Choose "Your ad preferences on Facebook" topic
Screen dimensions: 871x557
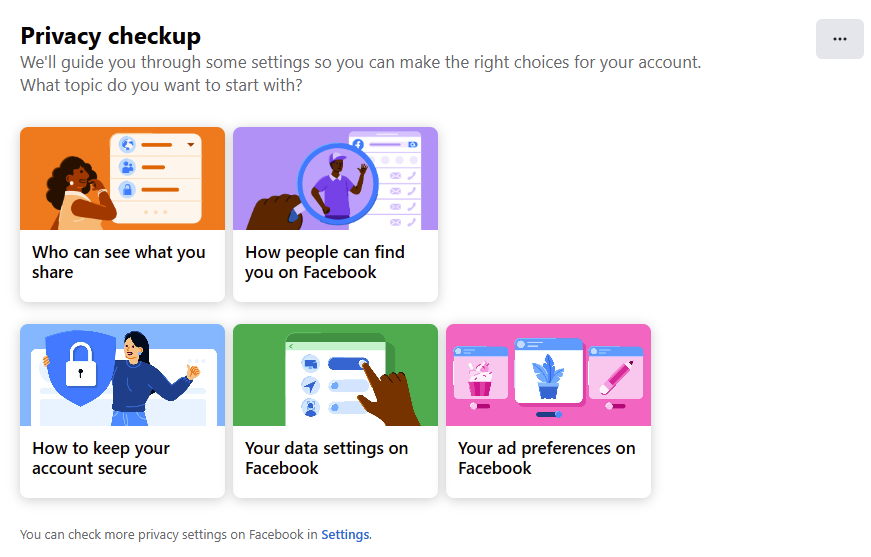tap(548, 458)
